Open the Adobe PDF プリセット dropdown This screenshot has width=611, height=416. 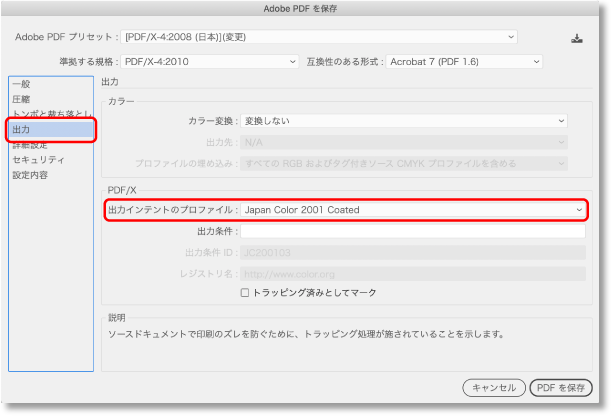coord(319,37)
